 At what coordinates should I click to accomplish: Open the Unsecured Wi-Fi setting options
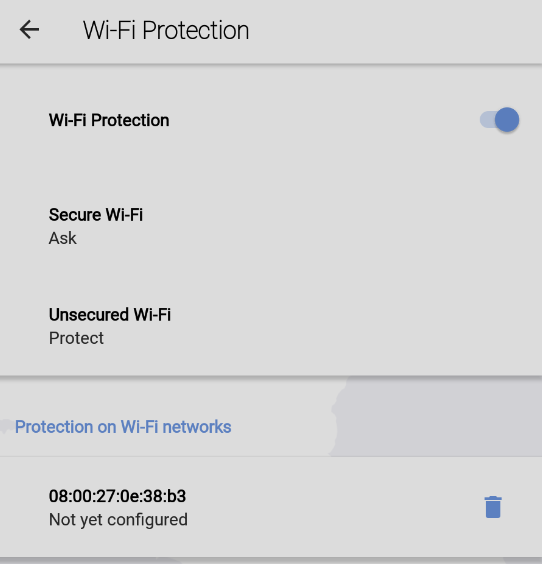(x=271, y=326)
